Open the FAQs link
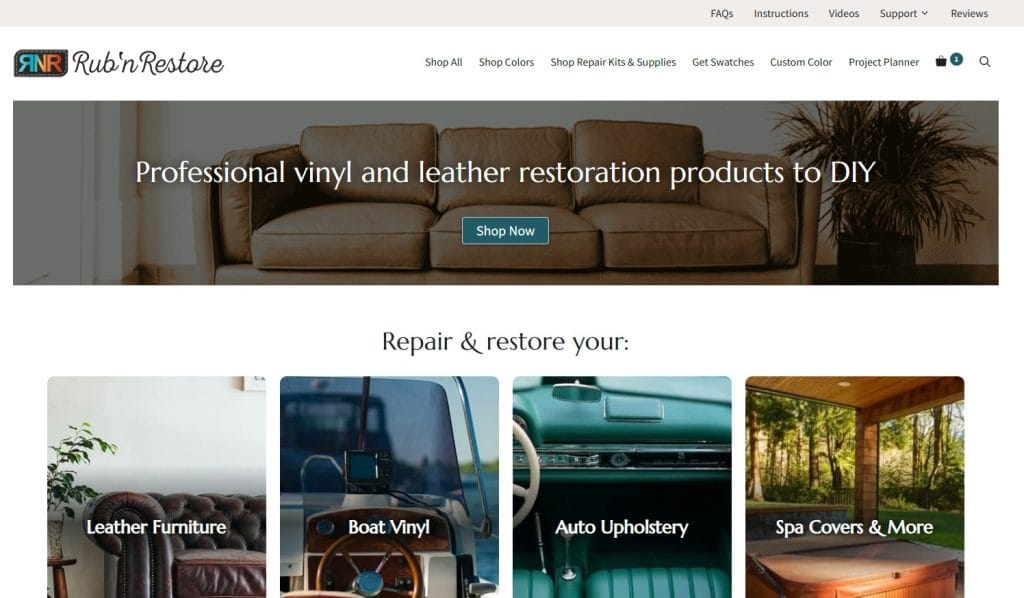Image resolution: width=1024 pixels, height=598 pixels. coord(722,13)
